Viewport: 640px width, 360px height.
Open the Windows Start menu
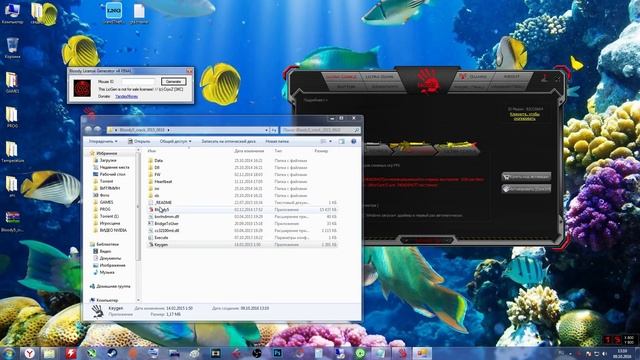[x=9, y=353]
